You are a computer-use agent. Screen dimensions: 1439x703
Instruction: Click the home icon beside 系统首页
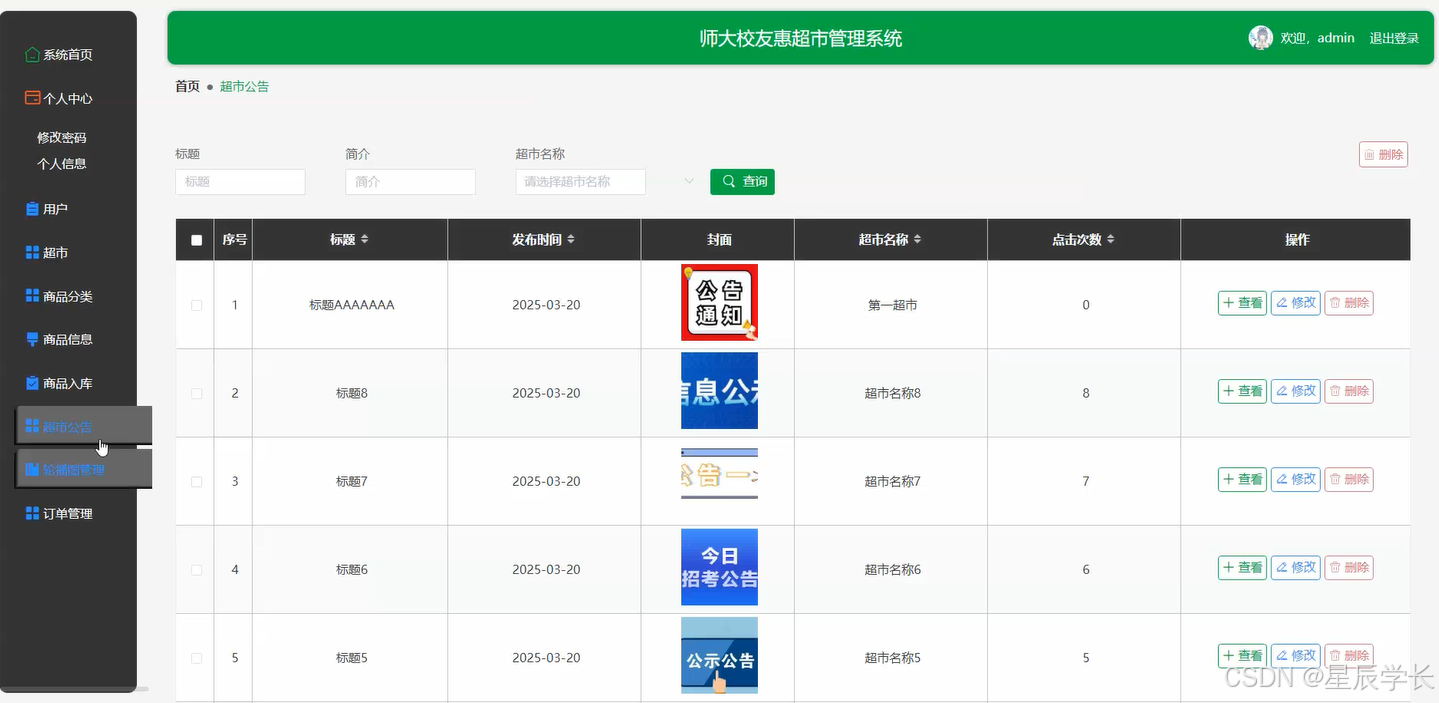(x=32, y=55)
